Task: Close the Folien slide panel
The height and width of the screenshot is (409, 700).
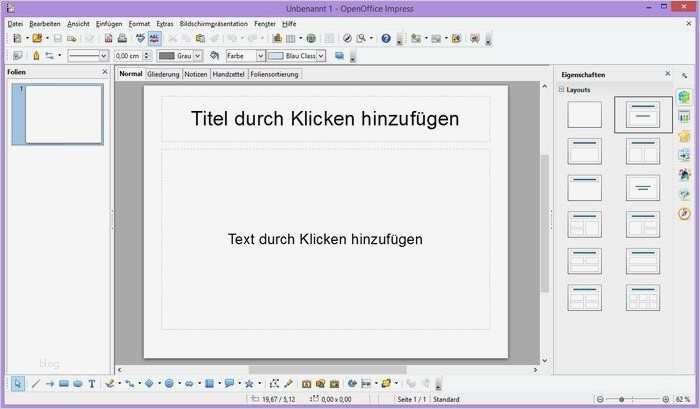Action: (105, 71)
